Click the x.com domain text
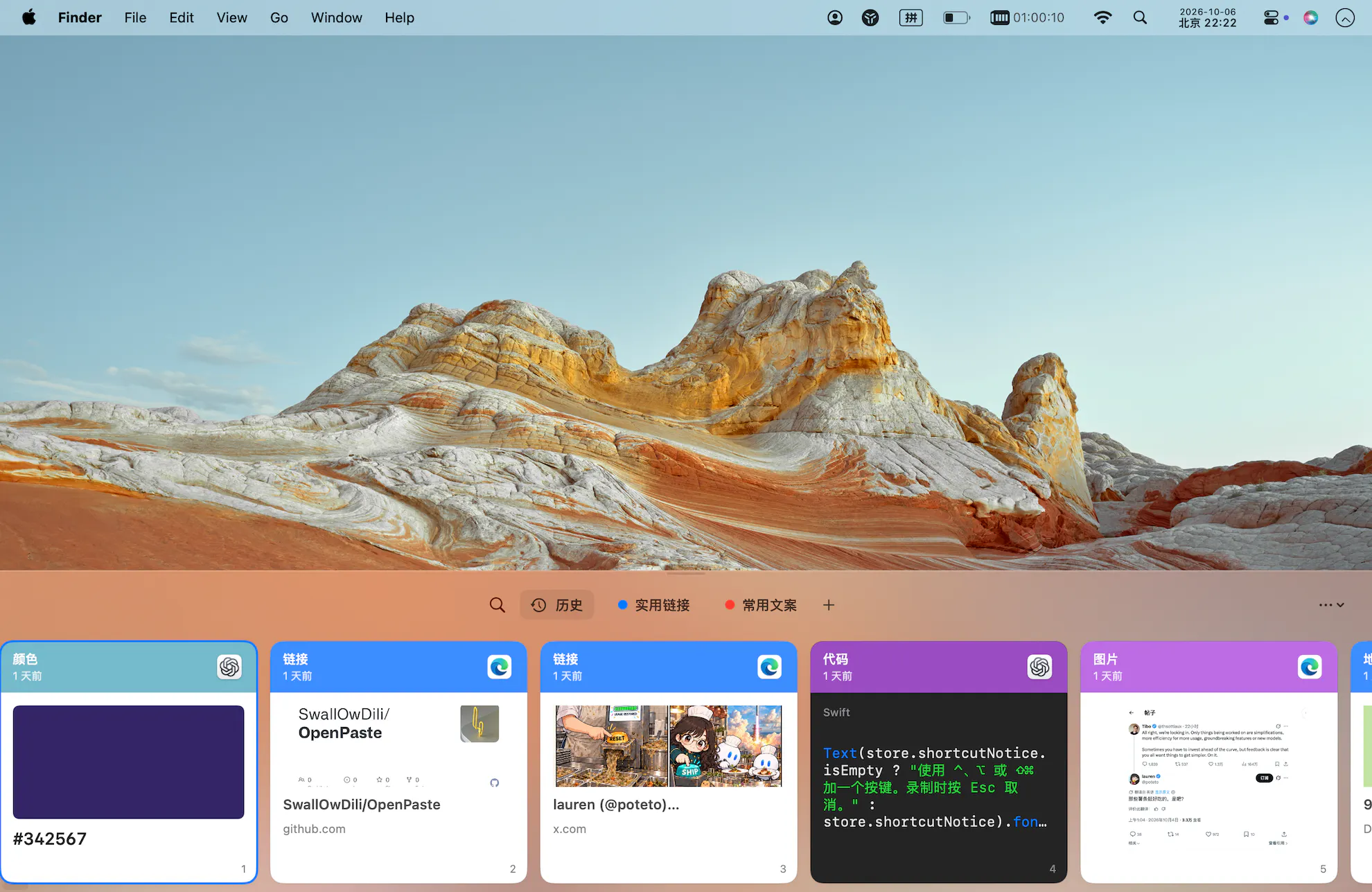Image resolution: width=1372 pixels, height=892 pixels. [570, 829]
